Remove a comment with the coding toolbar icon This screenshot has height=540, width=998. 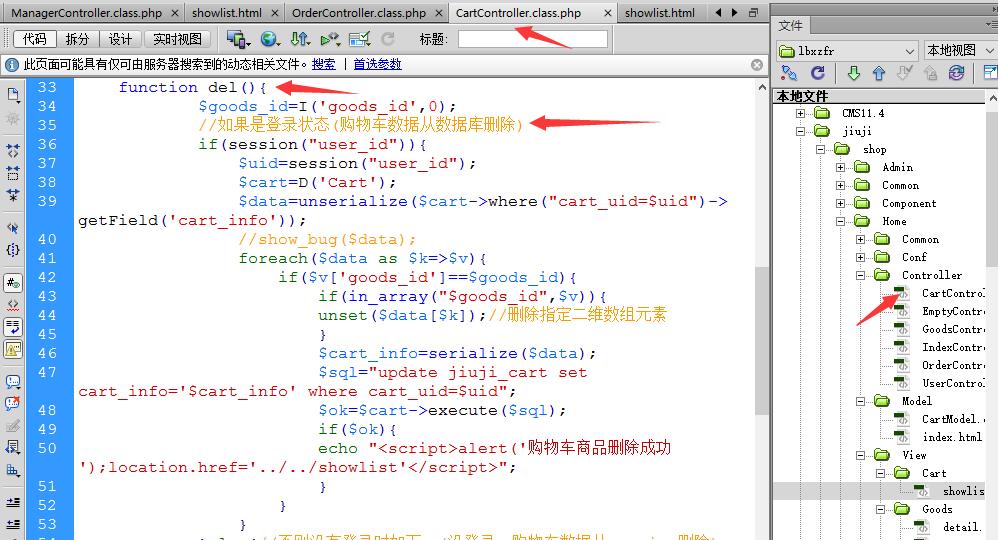[x=13, y=403]
